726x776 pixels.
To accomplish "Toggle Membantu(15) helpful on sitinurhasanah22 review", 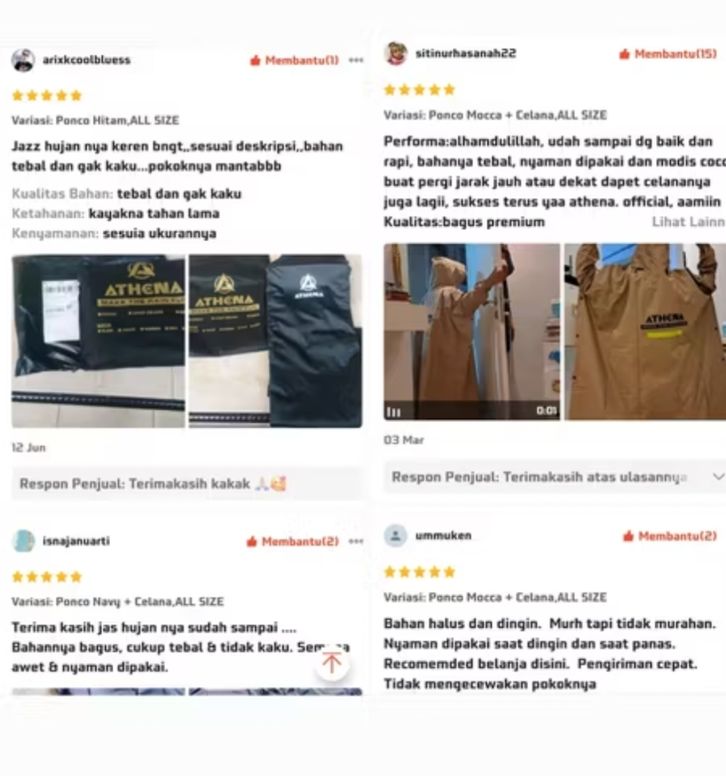I will click(x=668, y=54).
